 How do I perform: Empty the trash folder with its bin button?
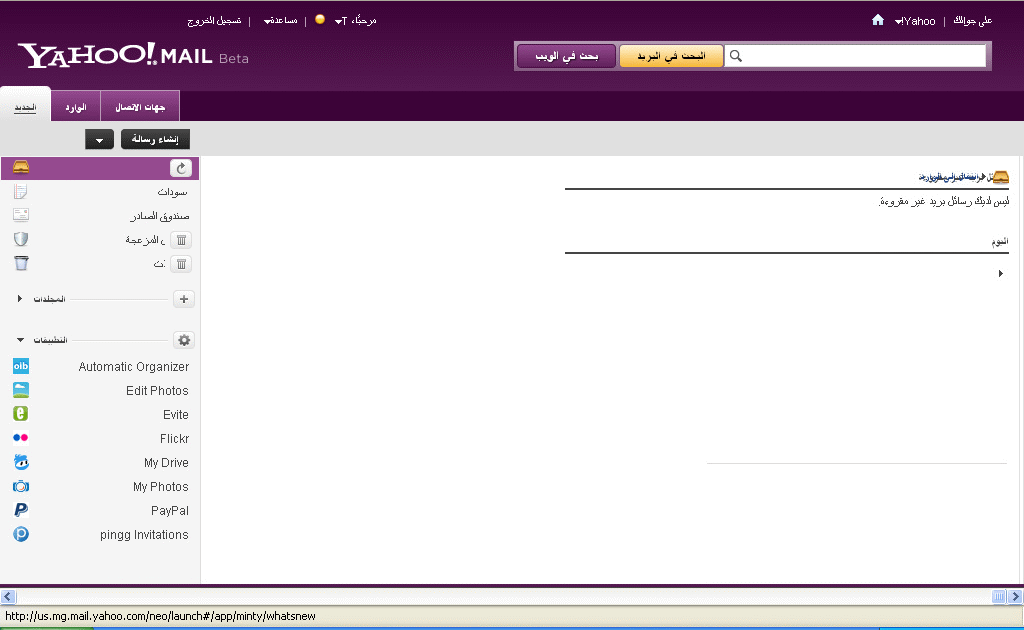(x=182, y=264)
